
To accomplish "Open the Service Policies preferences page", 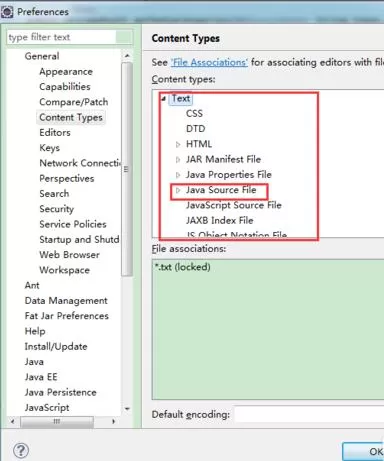I will (73, 224).
